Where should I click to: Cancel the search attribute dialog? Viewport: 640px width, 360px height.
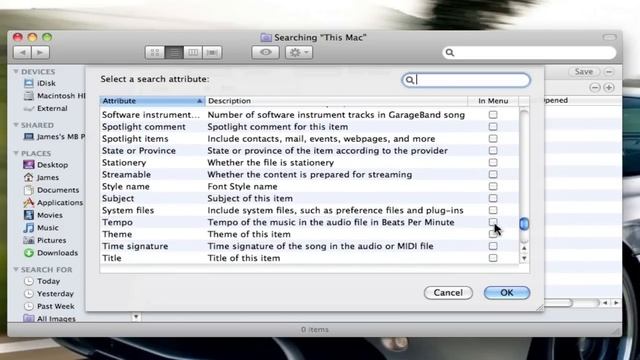tap(448, 293)
